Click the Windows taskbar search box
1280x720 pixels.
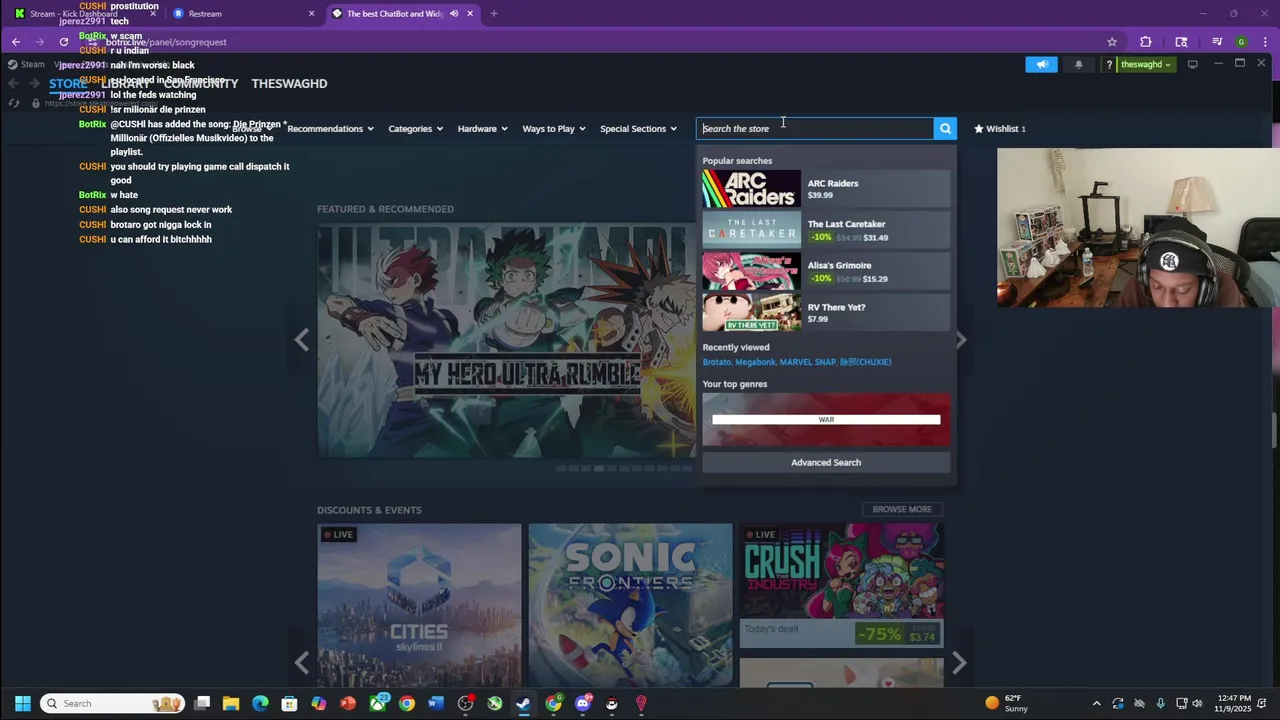112,703
